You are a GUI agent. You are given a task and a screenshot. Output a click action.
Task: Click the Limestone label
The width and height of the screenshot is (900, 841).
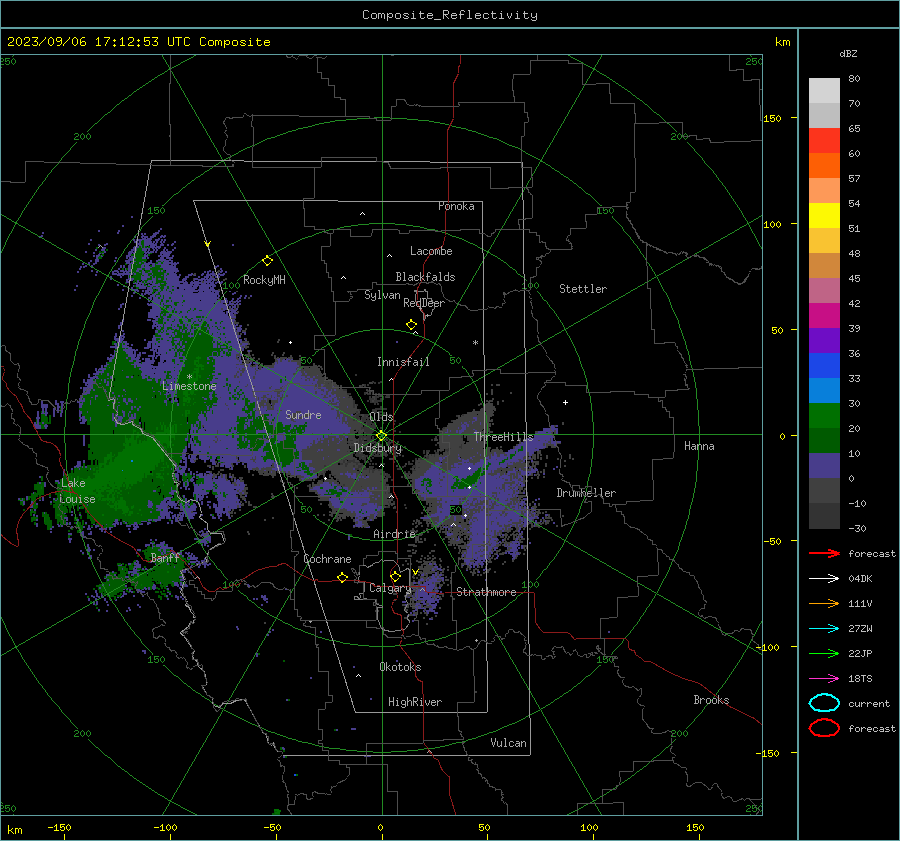(x=189, y=386)
